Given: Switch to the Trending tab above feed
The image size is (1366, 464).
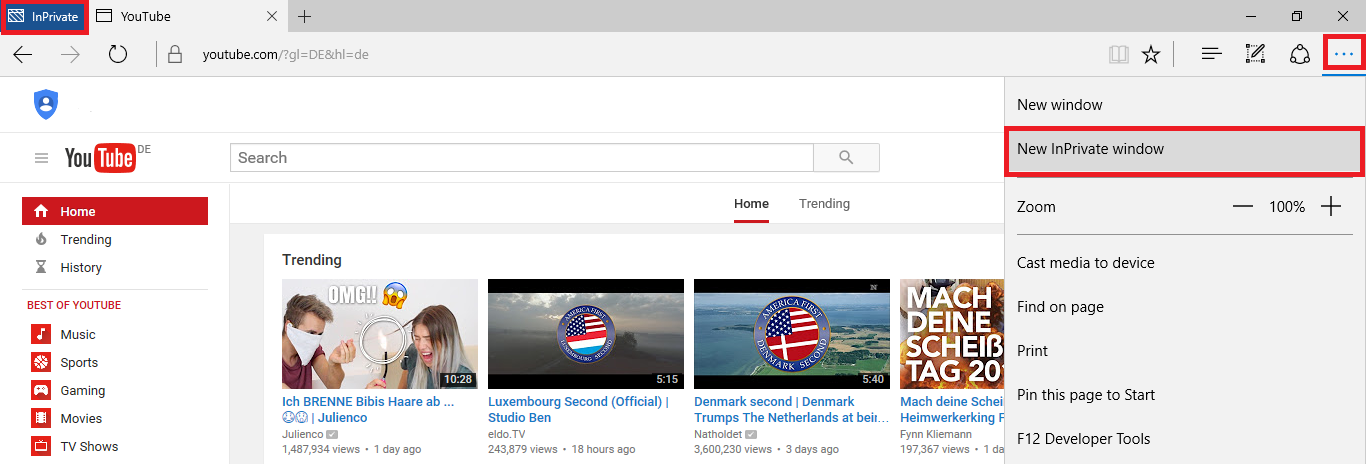Looking at the screenshot, I should click(x=824, y=204).
